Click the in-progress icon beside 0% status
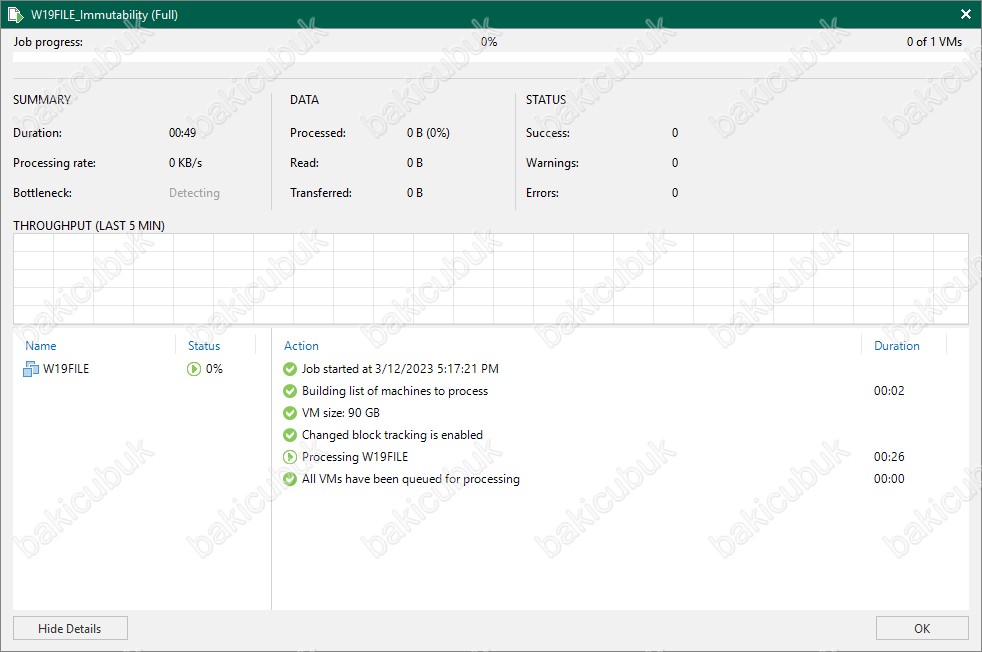The width and height of the screenshot is (982, 652). coord(194,369)
